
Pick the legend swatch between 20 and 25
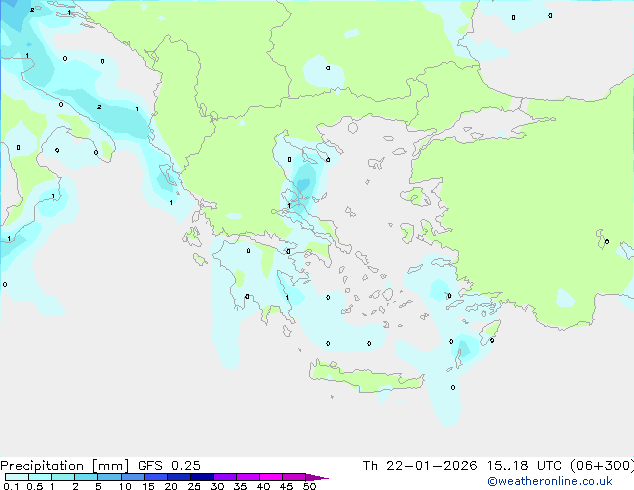click(x=179, y=477)
